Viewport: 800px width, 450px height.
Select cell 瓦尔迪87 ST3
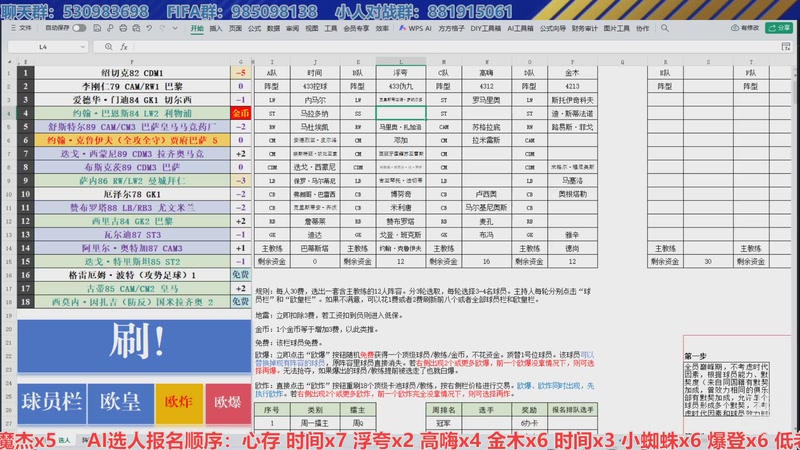[132, 235]
